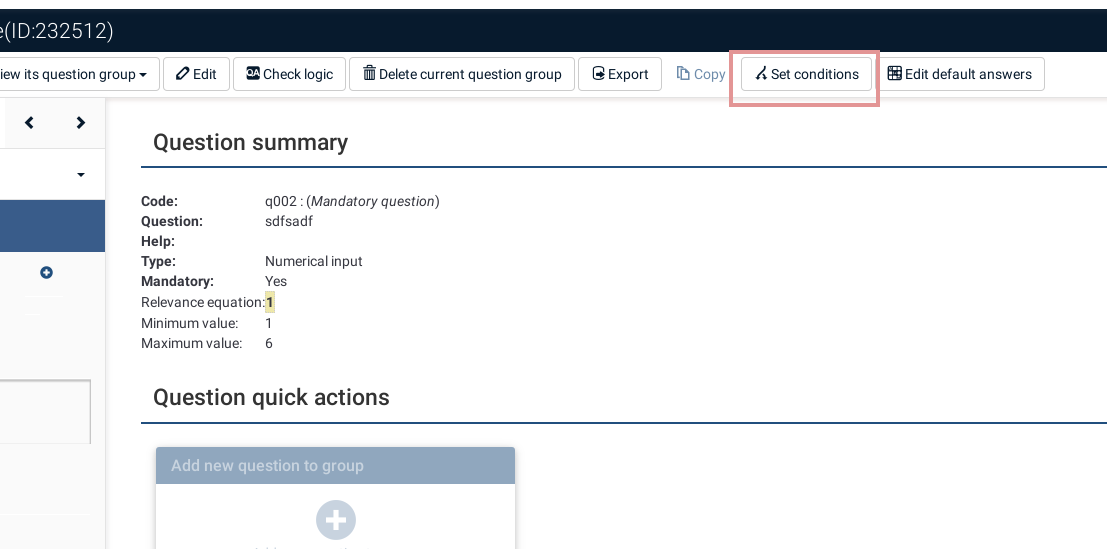Click the highlighted relevance equation value
The image size is (1107, 549).
pyautogui.click(x=269, y=302)
